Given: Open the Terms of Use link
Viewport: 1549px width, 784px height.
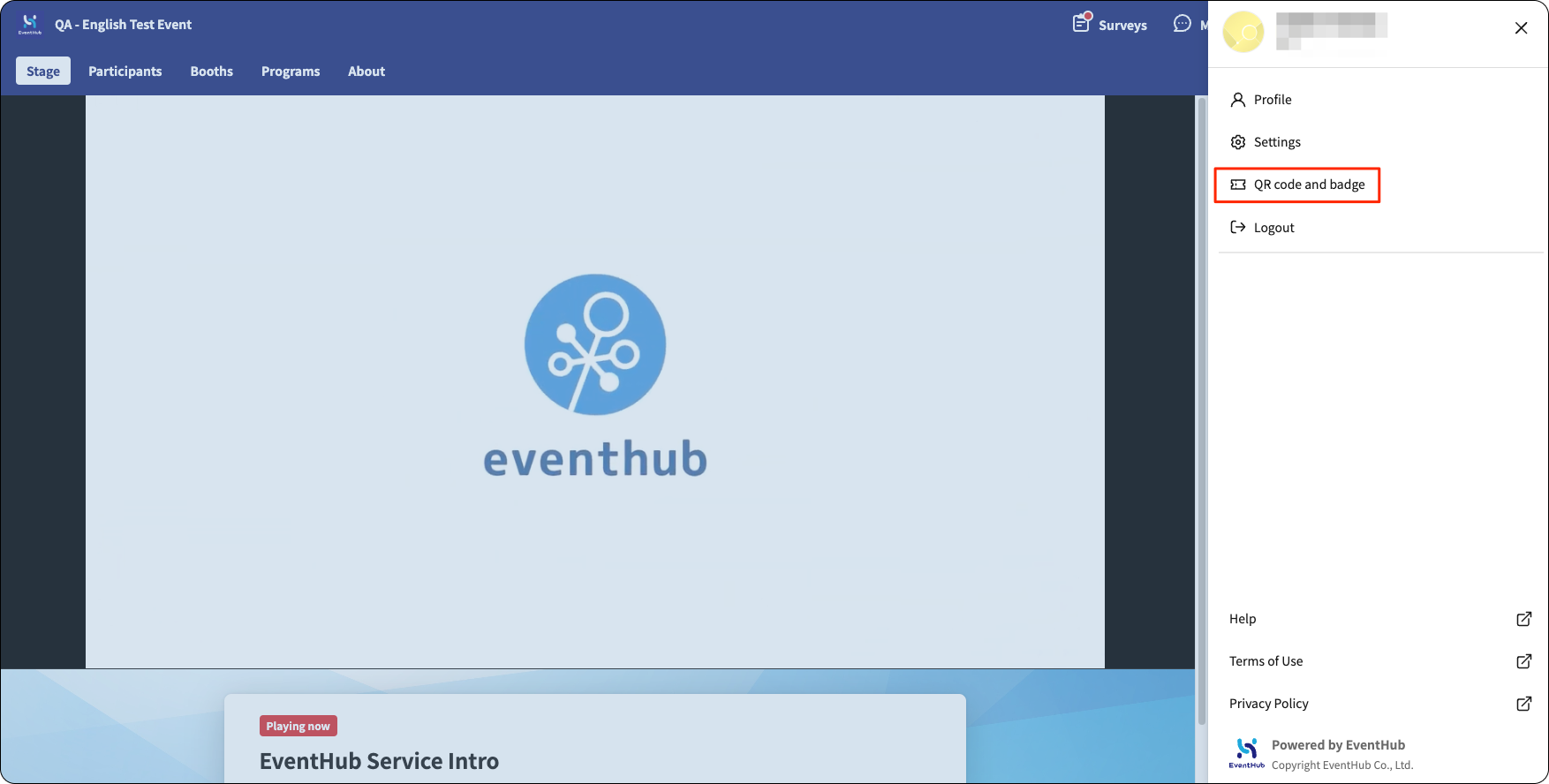Looking at the screenshot, I should click(1266, 661).
